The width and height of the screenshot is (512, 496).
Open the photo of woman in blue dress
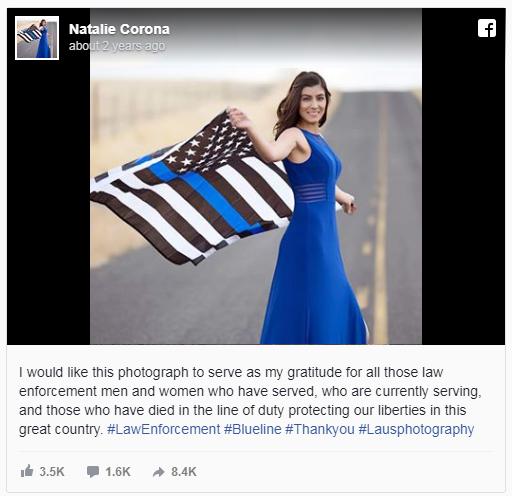256,176
